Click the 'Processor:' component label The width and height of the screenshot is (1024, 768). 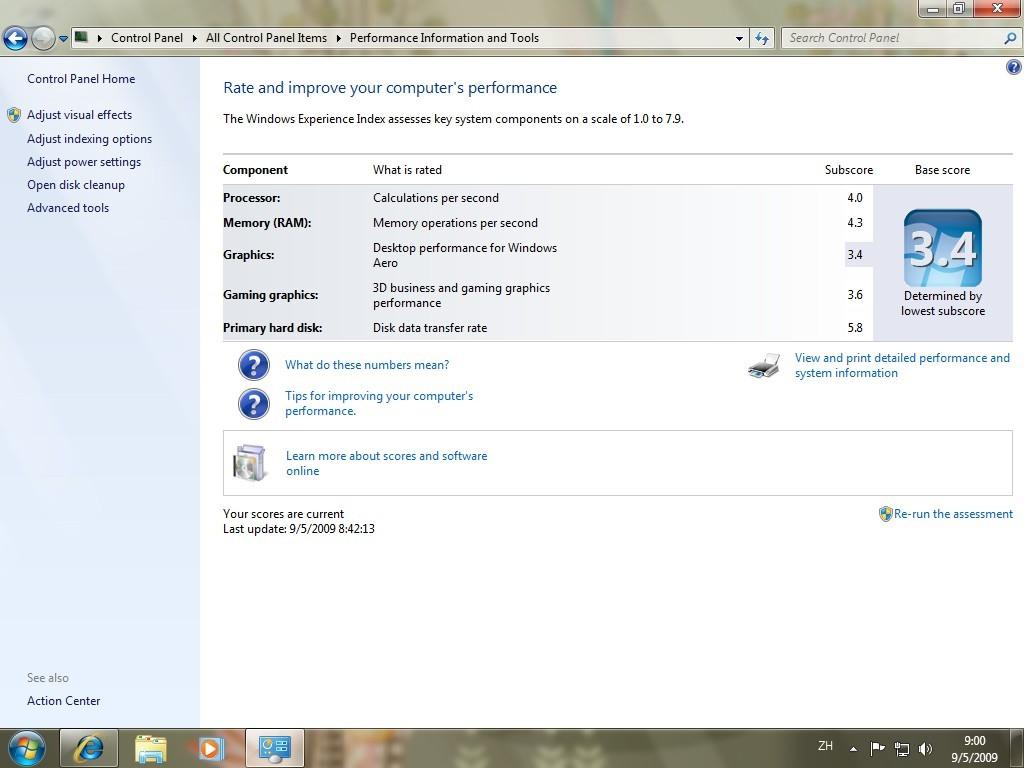251,198
